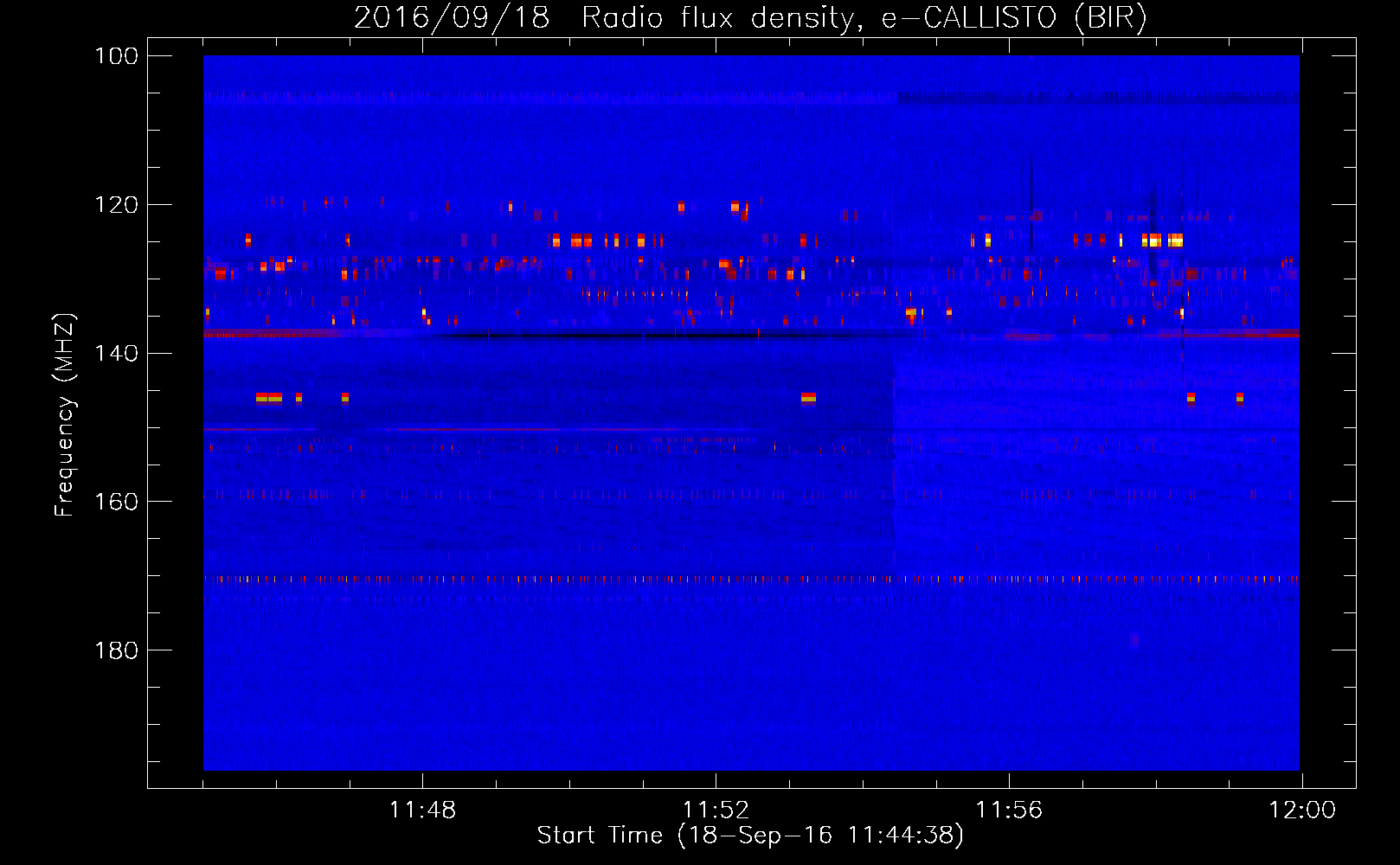Click the 11:56 time tick label

point(1009,811)
